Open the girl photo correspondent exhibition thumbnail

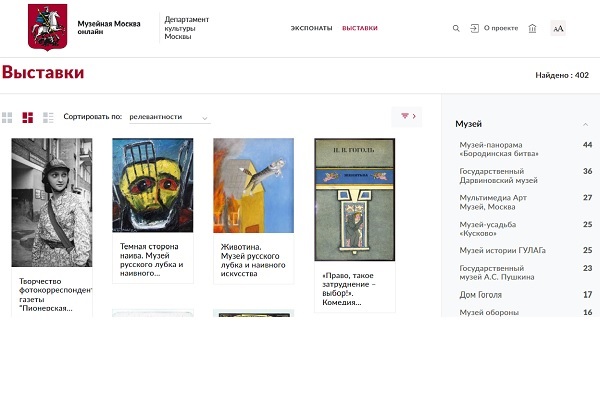pos(52,202)
